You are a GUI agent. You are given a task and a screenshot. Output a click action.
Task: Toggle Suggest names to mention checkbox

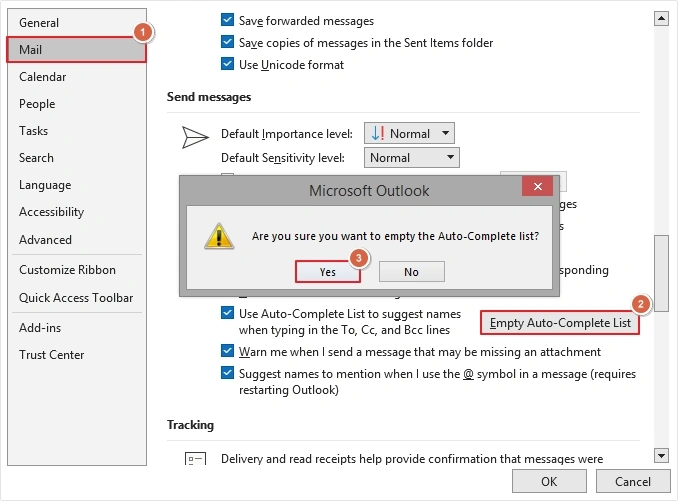(227, 373)
